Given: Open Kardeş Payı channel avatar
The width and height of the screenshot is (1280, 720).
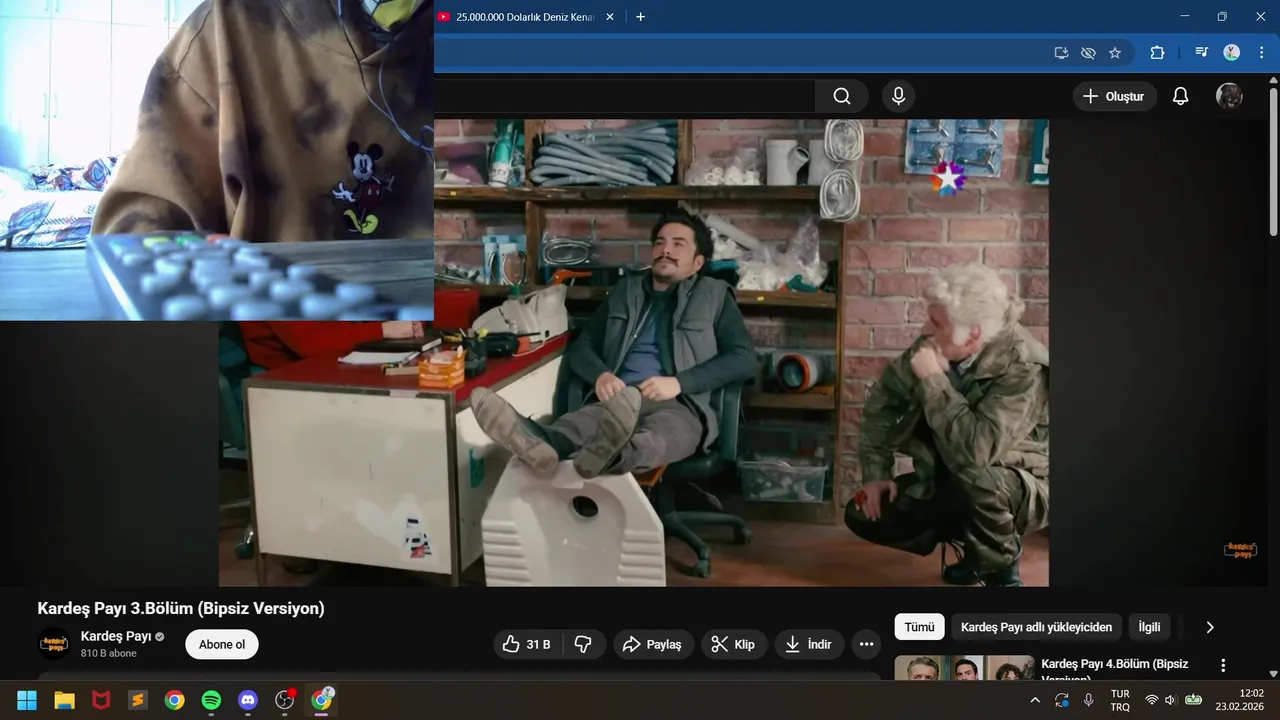Looking at the screenshot, I should (54, 644).
